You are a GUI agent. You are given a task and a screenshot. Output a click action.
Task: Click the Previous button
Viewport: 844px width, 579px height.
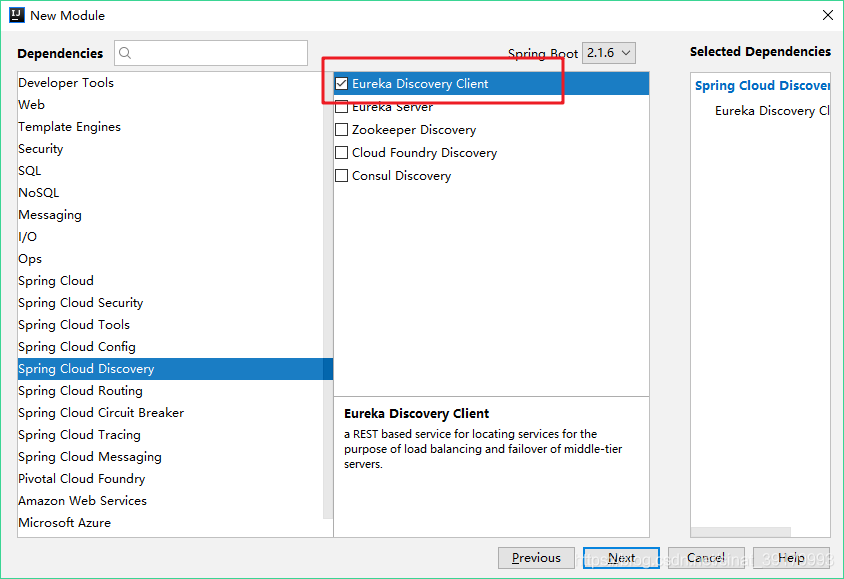coord(536,558)
